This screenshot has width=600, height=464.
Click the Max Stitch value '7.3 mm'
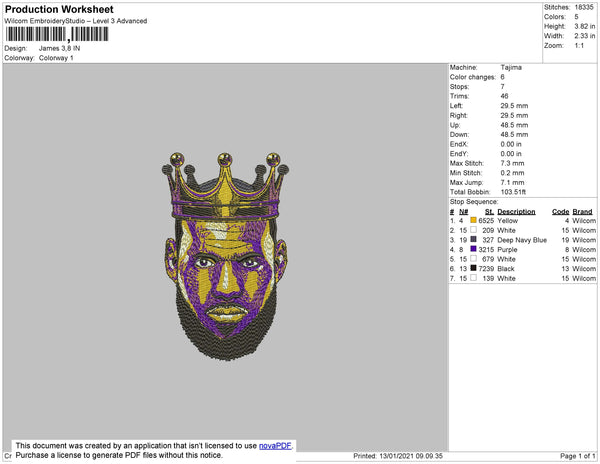pos(512,163)
